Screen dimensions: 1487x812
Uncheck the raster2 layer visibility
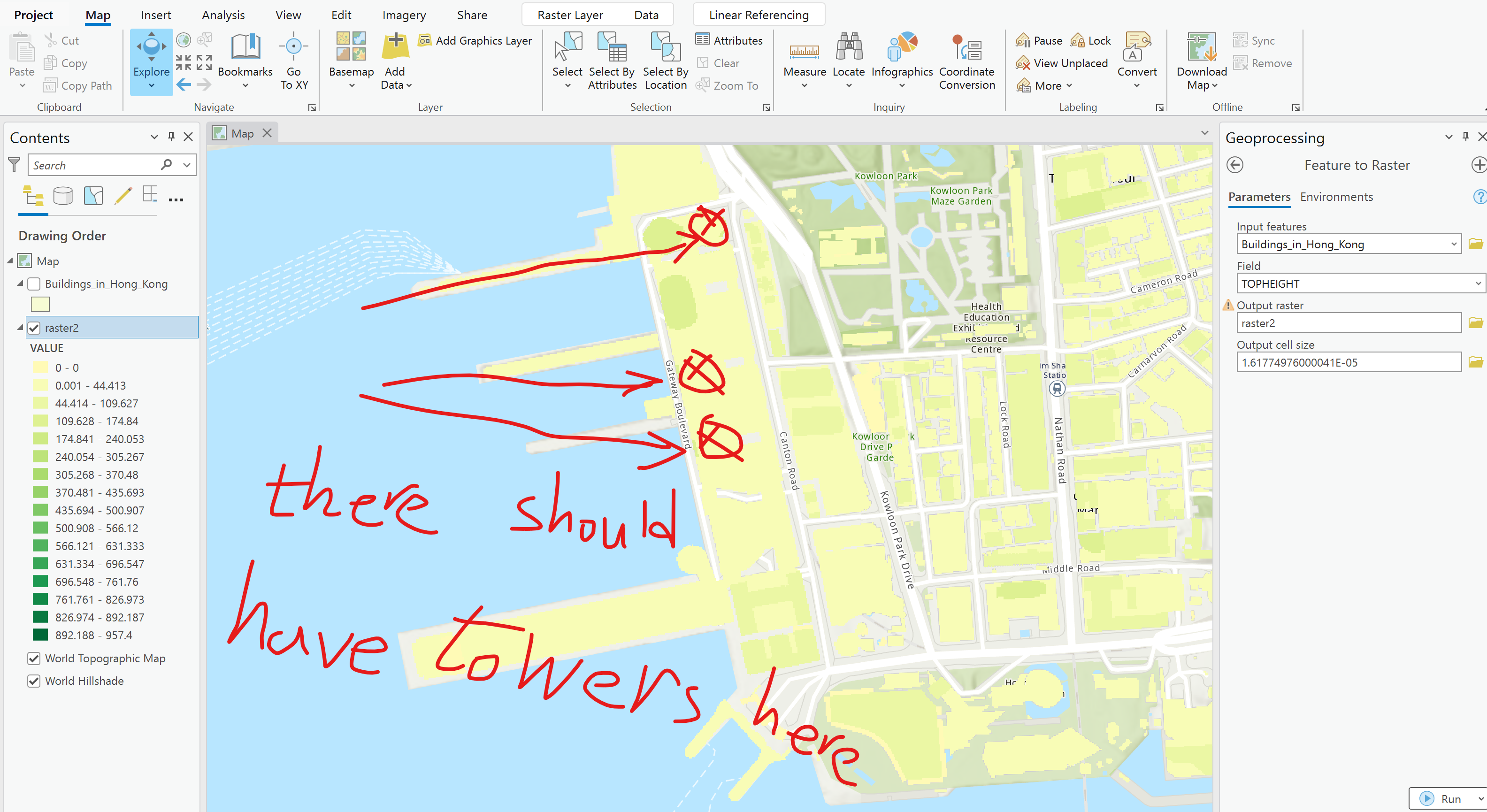coord(34,329)
